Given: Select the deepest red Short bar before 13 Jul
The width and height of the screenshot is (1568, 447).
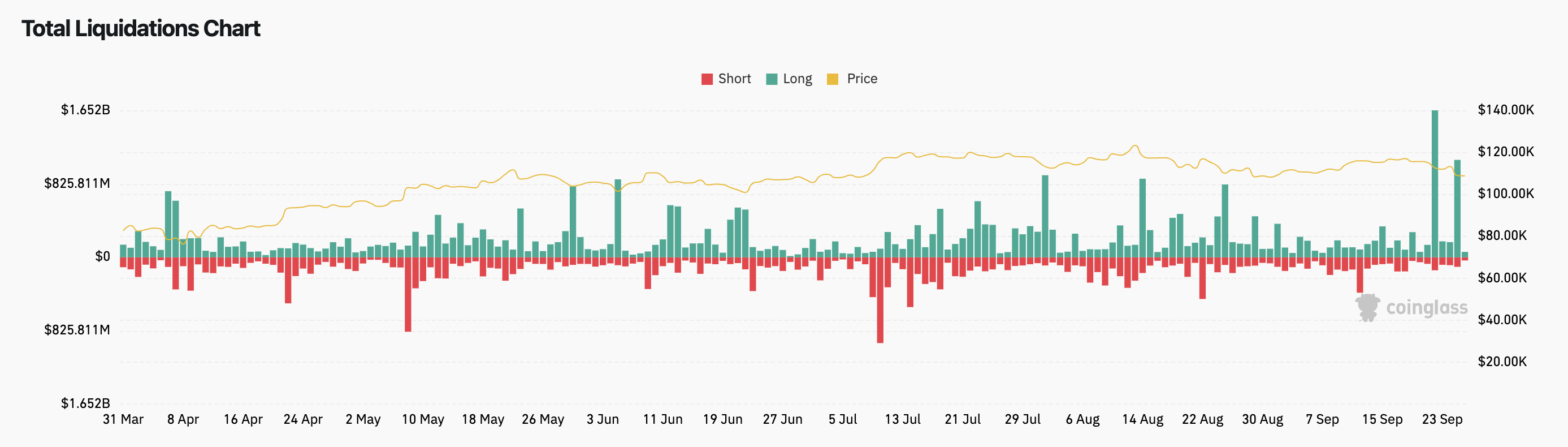Looking at the screenshot, I should pos(880,300).
